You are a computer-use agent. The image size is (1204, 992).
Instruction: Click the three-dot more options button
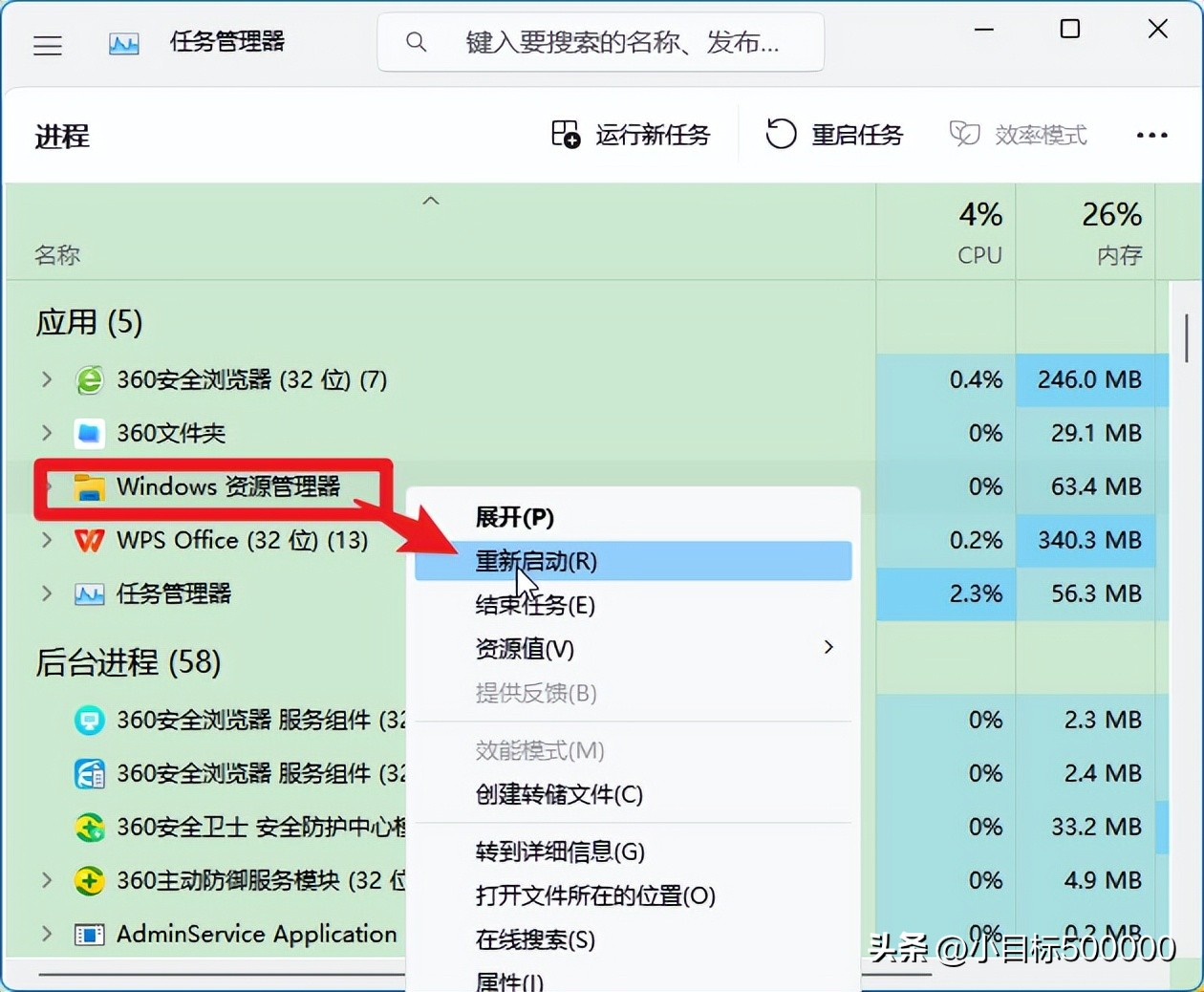click(1151, 135)
